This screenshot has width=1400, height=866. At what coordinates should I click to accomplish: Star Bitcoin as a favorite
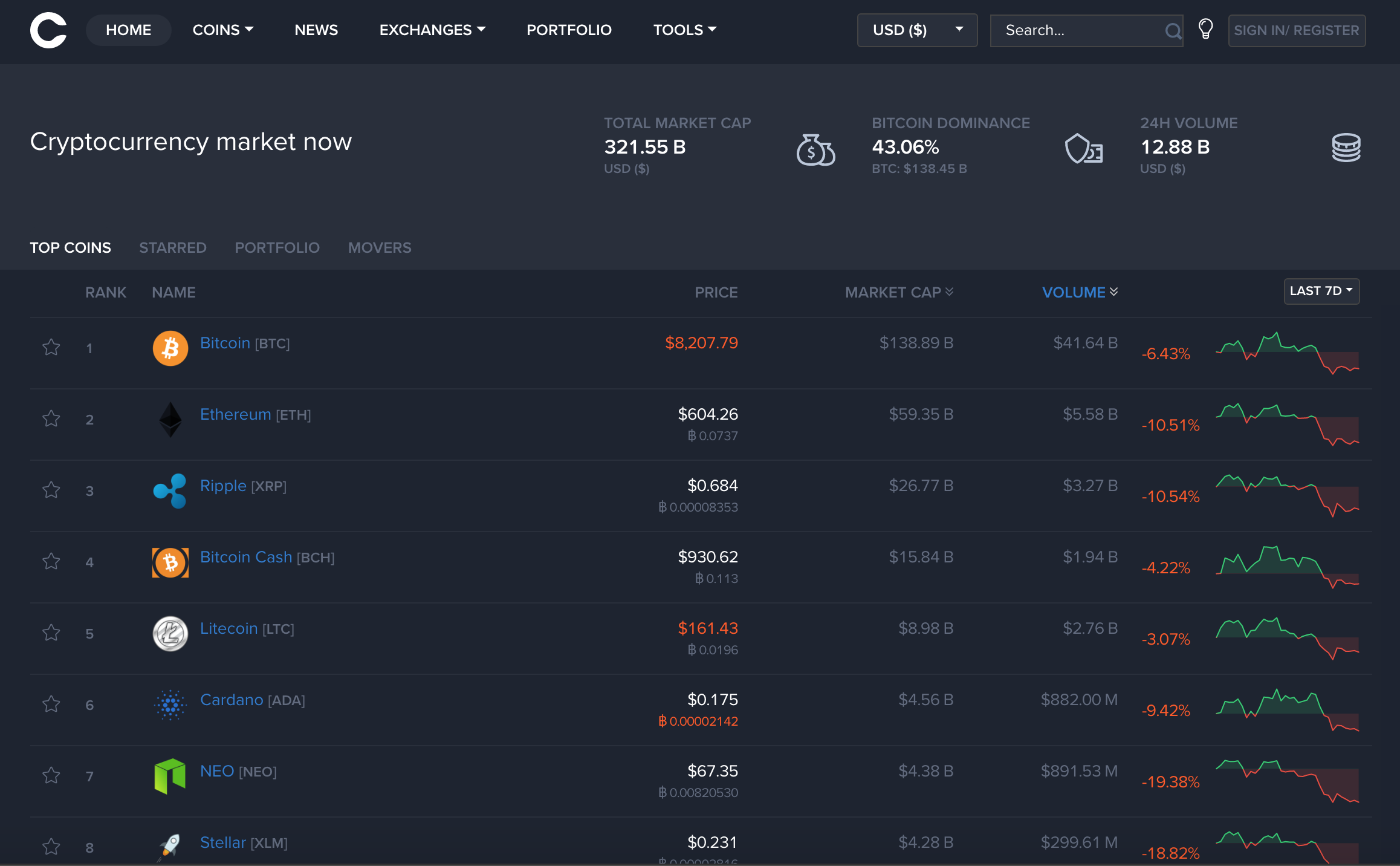click(x=51, y=347)
